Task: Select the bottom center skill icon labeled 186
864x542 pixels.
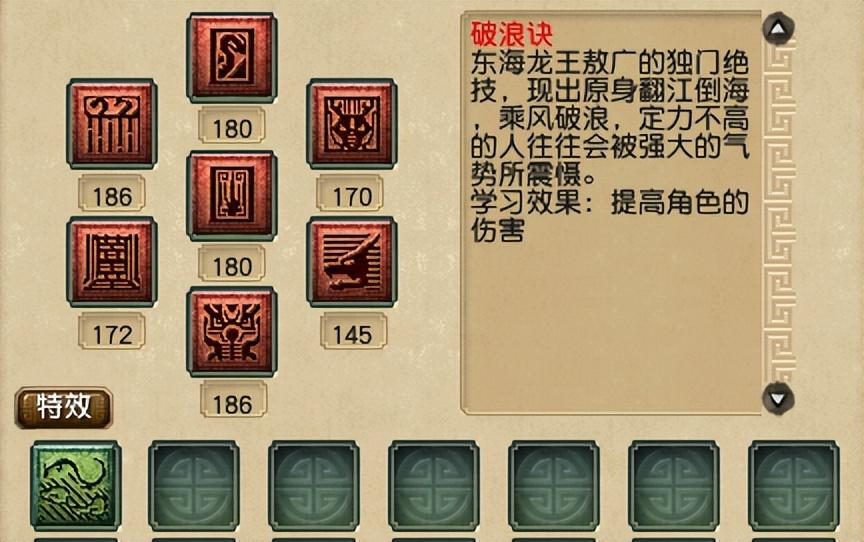Action: [231, 332]
